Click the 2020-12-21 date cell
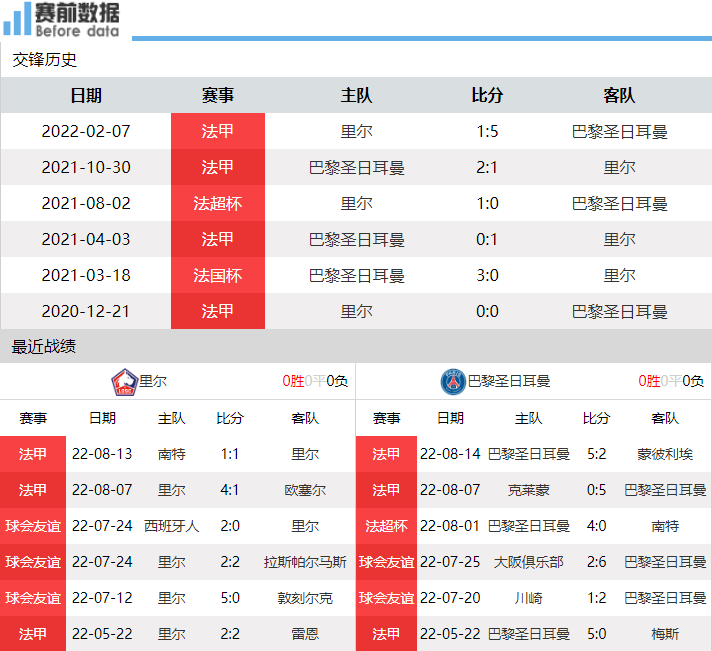 coord(86,311)
